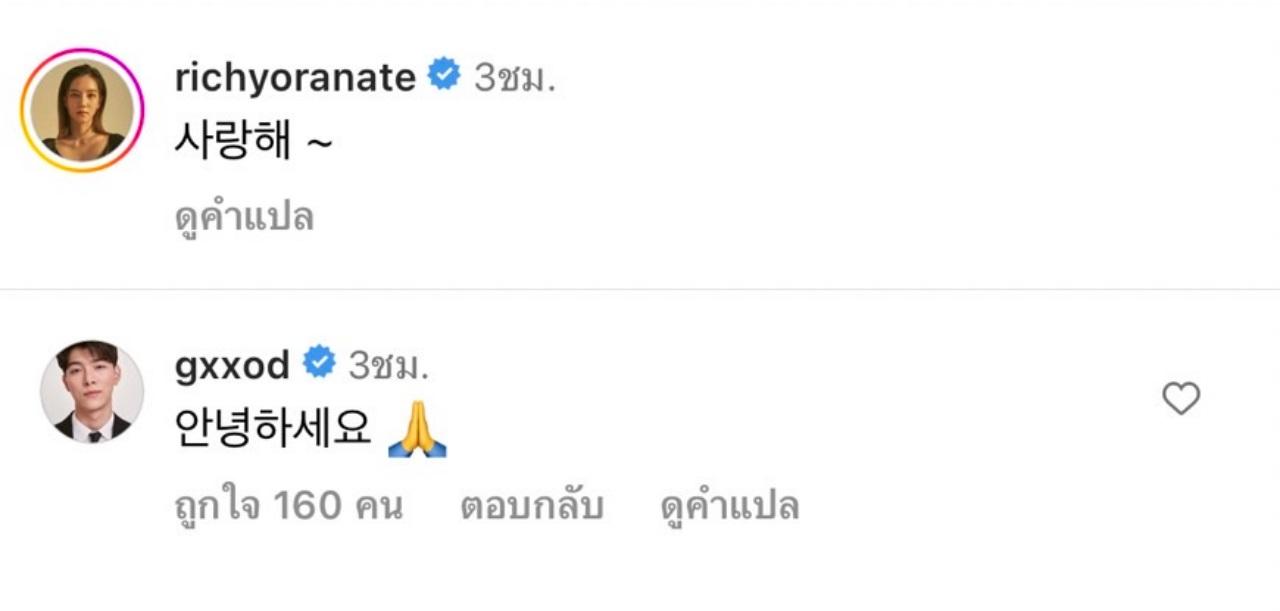Reply to gxxod using ตอบกลับ
This screenshot has width=1280, height=611.
click(531, 506)
